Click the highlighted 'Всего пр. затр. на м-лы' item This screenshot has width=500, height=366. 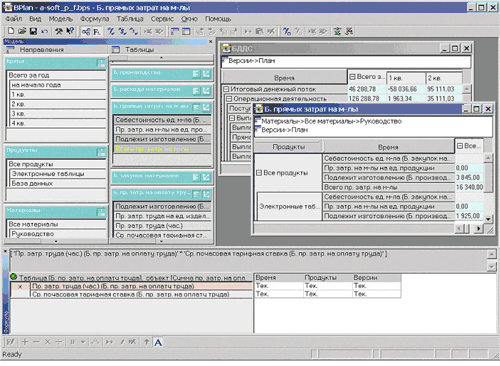click(162, 149)
